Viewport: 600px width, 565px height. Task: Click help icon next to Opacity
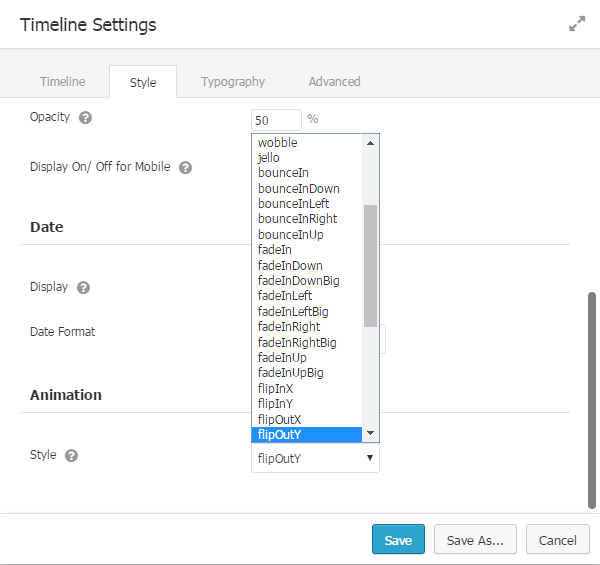(x=86, y=117)
